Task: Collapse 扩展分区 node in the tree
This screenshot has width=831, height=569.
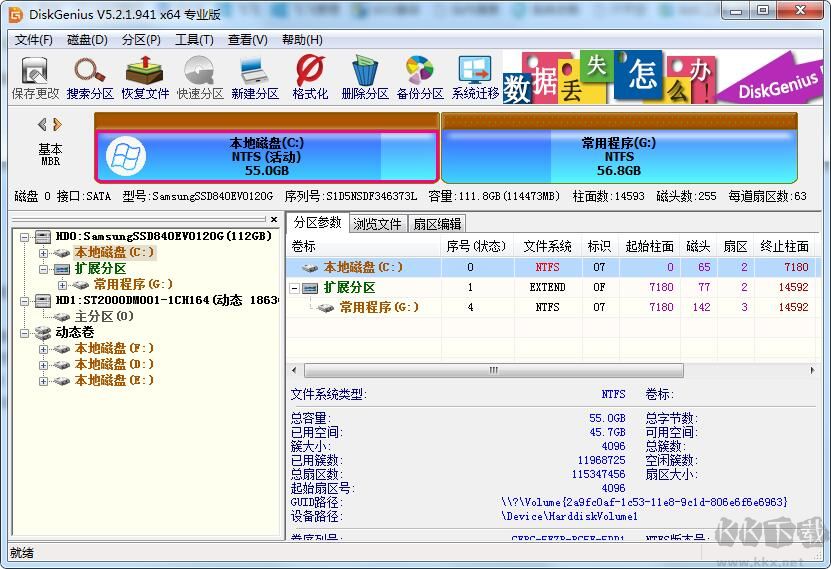Action: click(x=43, y=269)
